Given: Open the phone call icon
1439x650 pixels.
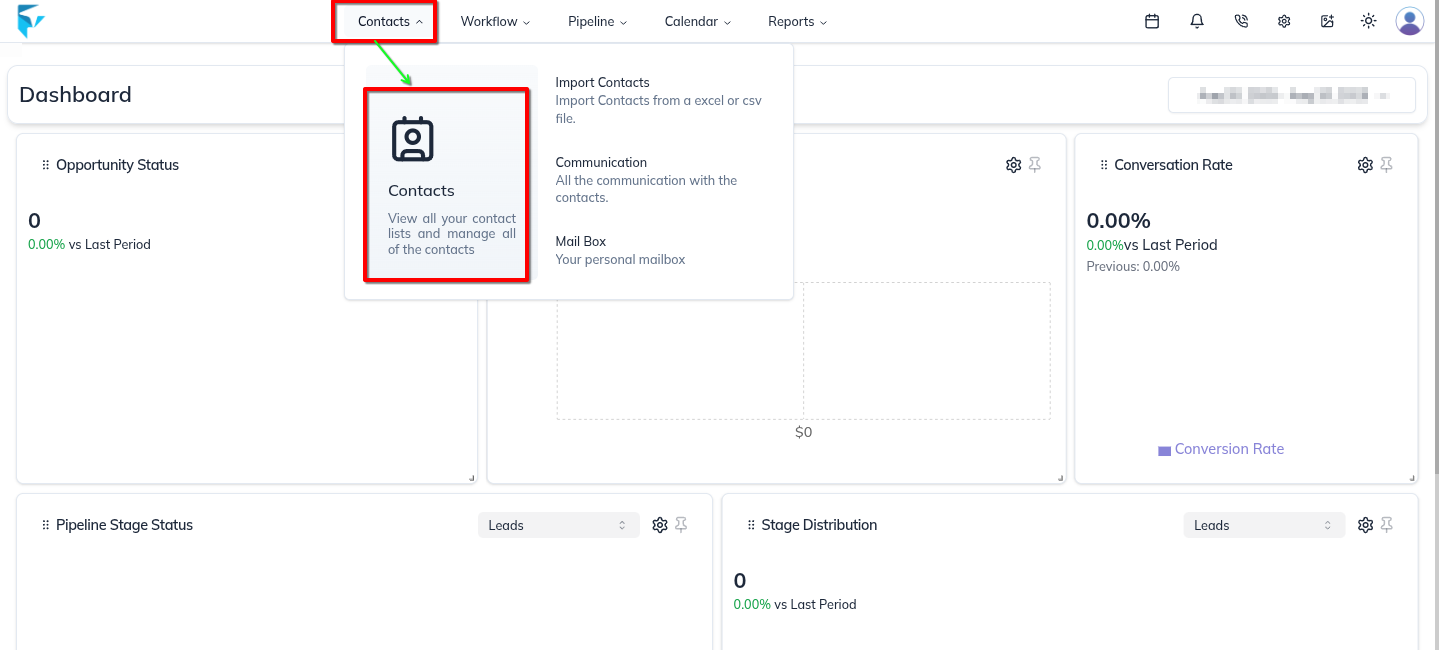Looking at the screenshot, I should [x=1241, y=21].
